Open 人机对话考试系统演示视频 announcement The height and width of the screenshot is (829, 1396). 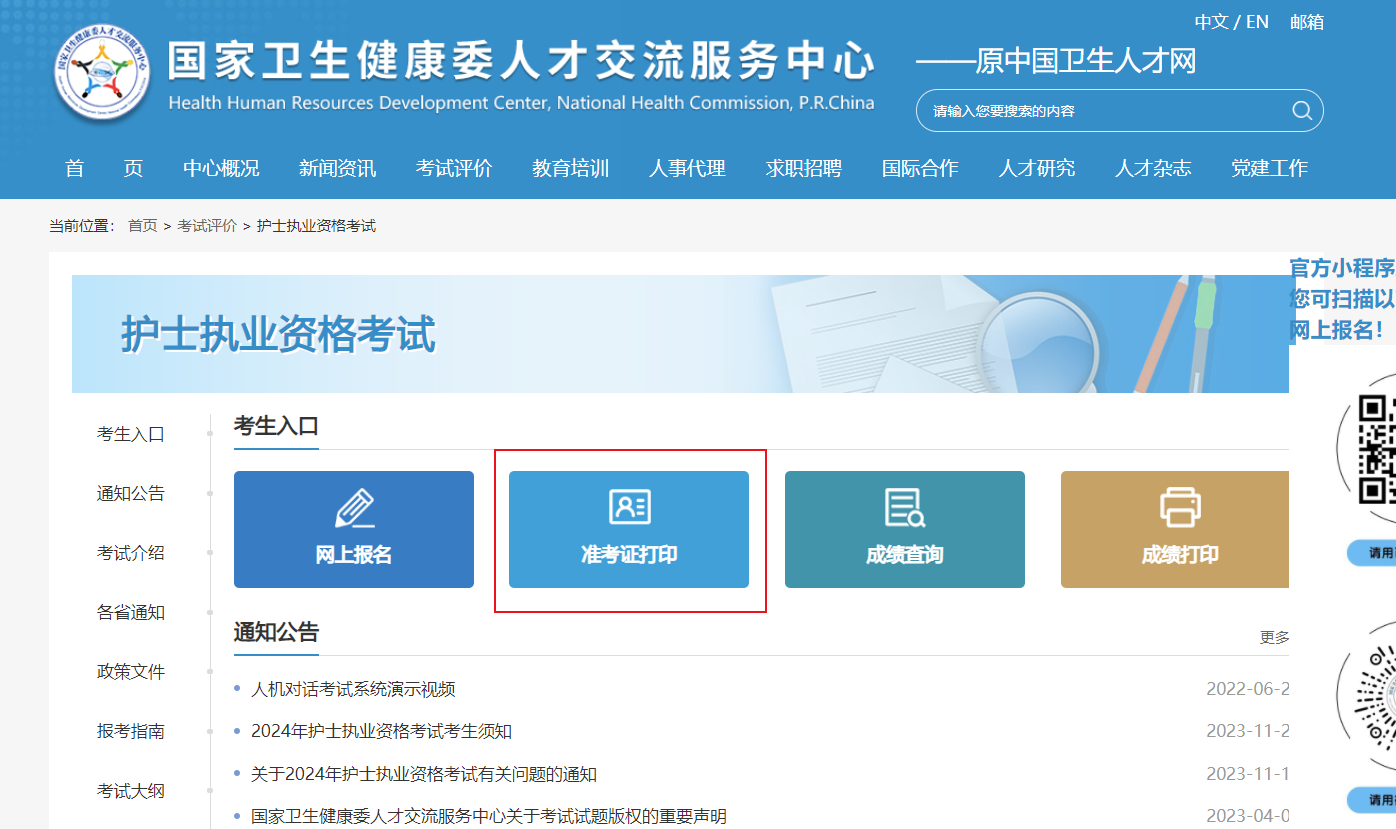pos(353,689)
